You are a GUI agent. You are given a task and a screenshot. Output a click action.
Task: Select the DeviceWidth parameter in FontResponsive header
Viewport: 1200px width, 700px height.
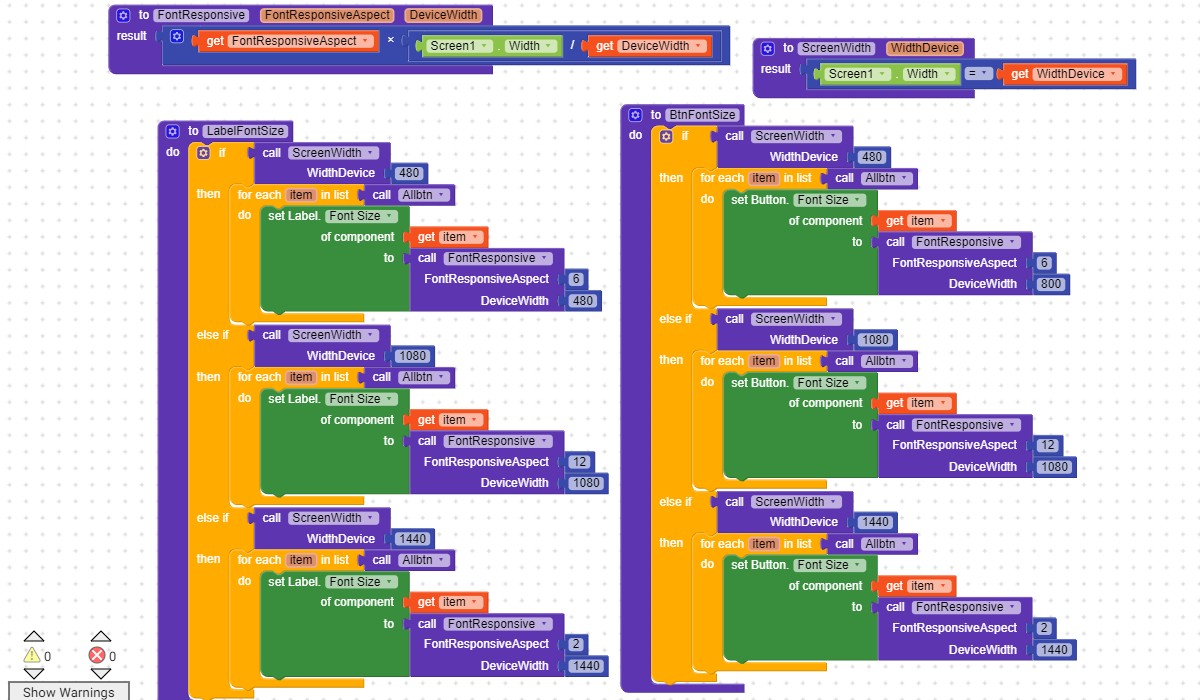click(x=444, y=15)
